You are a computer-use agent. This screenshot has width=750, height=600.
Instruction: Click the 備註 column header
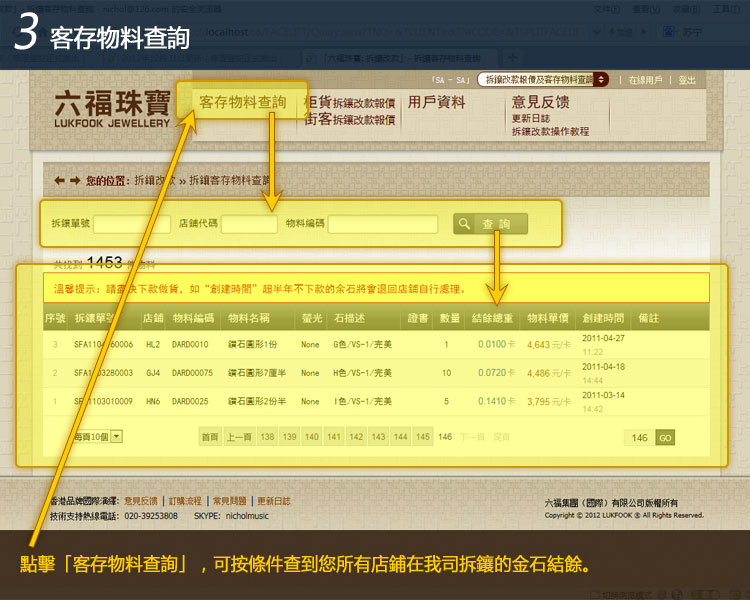(649, 318)
